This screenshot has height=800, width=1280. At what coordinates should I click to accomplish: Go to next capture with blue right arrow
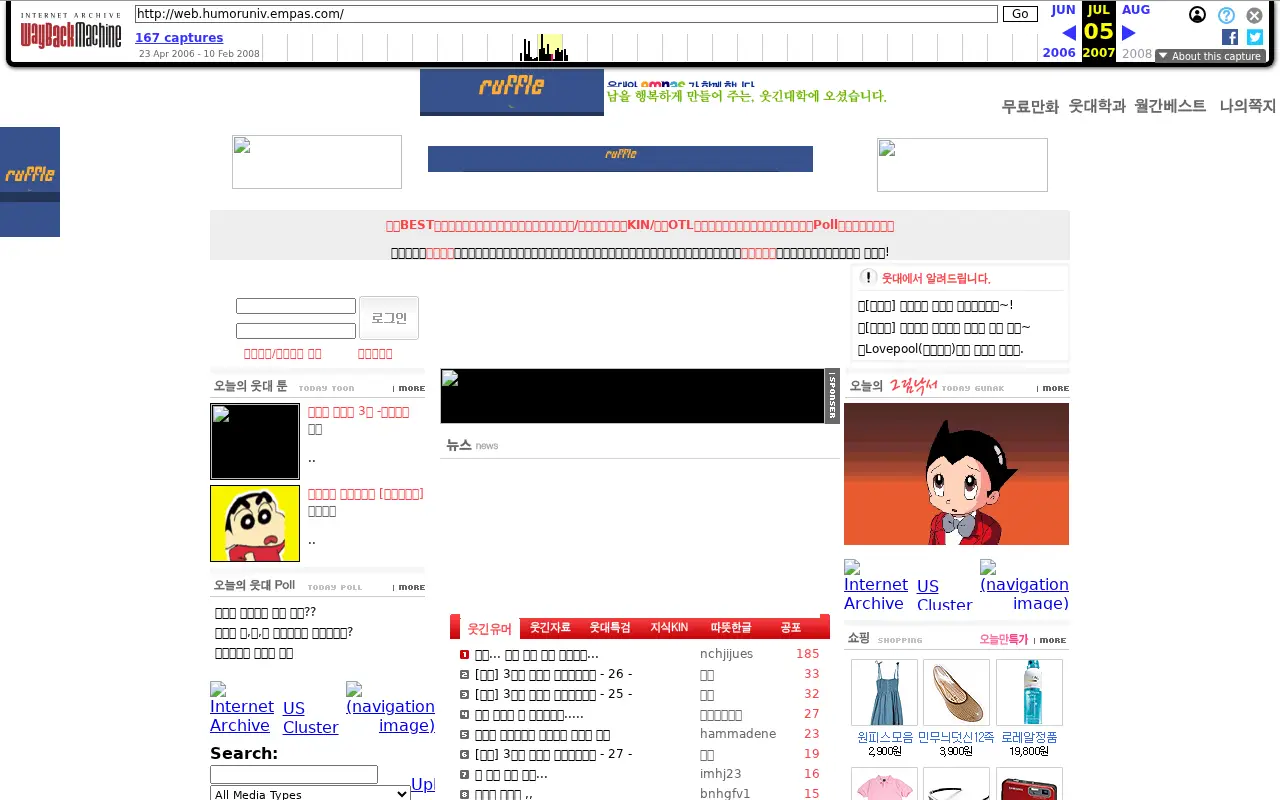[x=1129, y=33]
